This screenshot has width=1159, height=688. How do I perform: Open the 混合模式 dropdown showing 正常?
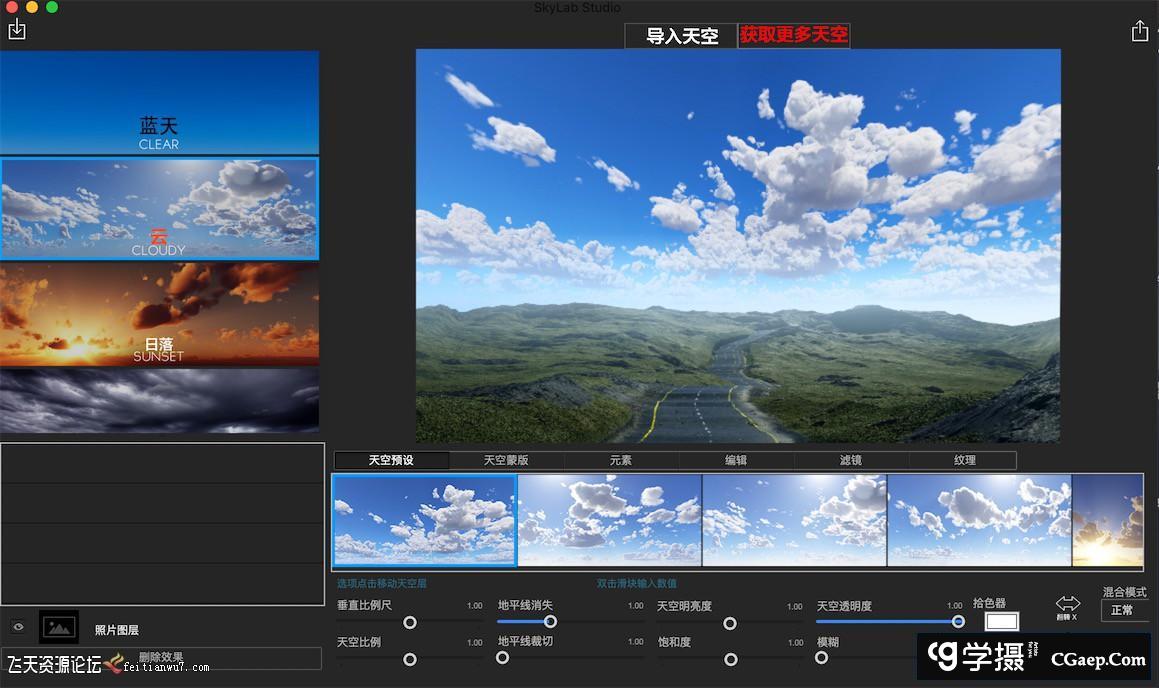click(x=1124, y=610)
